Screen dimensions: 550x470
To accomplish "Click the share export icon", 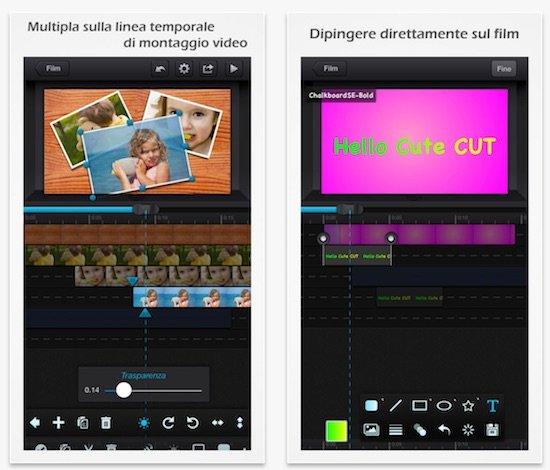I will [208, 69].
